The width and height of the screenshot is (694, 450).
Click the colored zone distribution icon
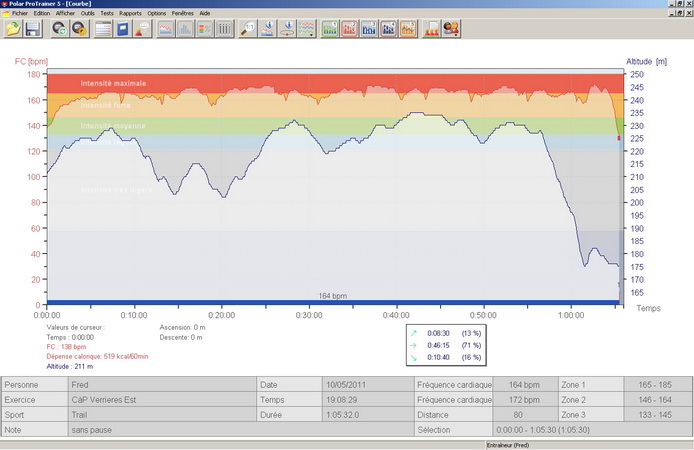(x=205, y=29)
